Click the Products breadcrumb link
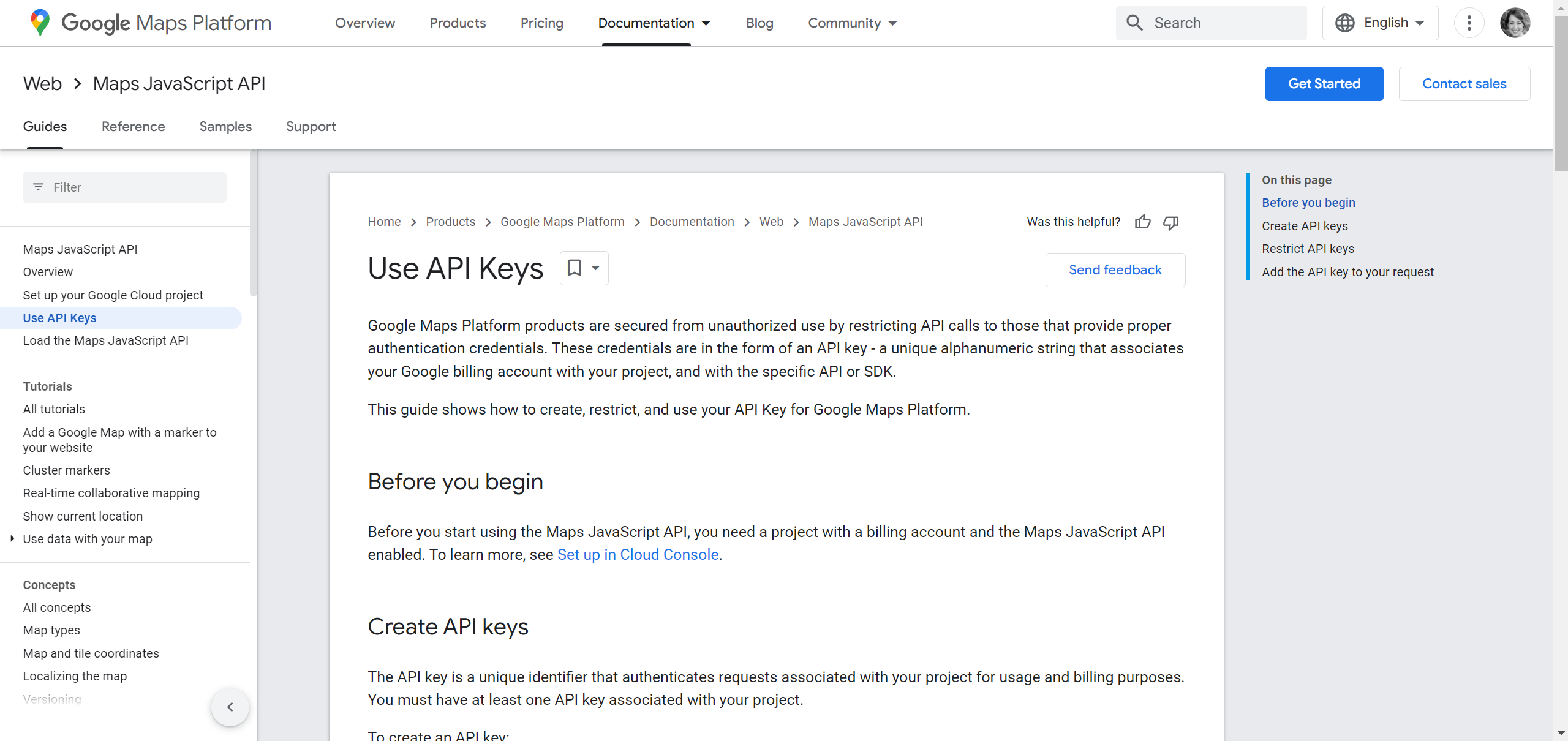 coord(450,222)
